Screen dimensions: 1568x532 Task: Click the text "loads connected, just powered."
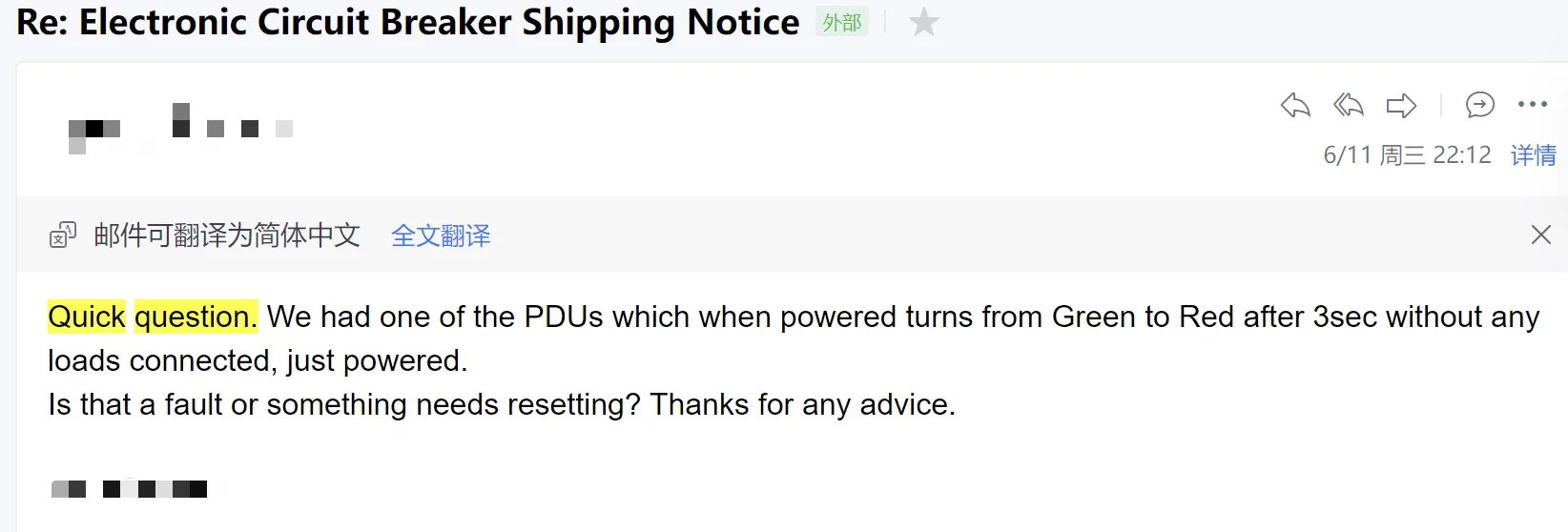[258, 360]
